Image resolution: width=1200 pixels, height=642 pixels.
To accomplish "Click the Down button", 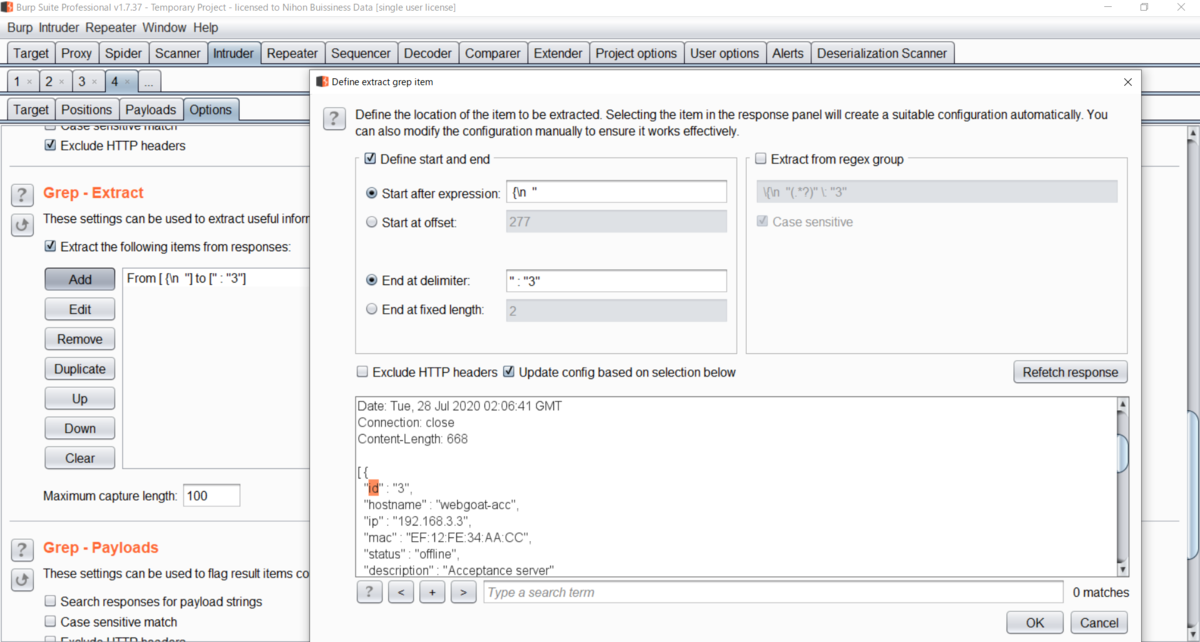I will coord(80,428).
